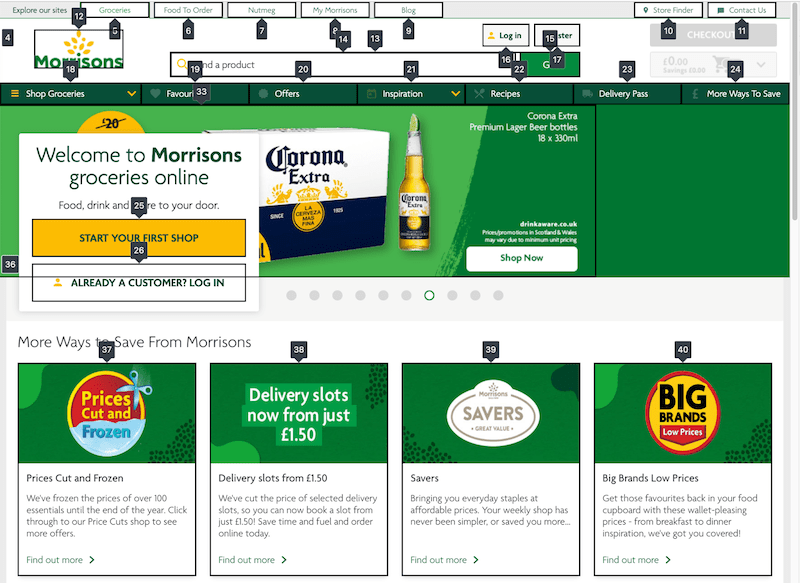
Task: Open the My Morrisons tab
Action: 335,10
